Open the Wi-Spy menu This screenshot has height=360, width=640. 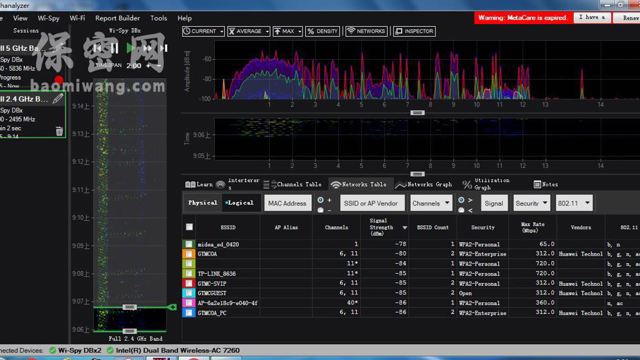(x=48, y=18)
